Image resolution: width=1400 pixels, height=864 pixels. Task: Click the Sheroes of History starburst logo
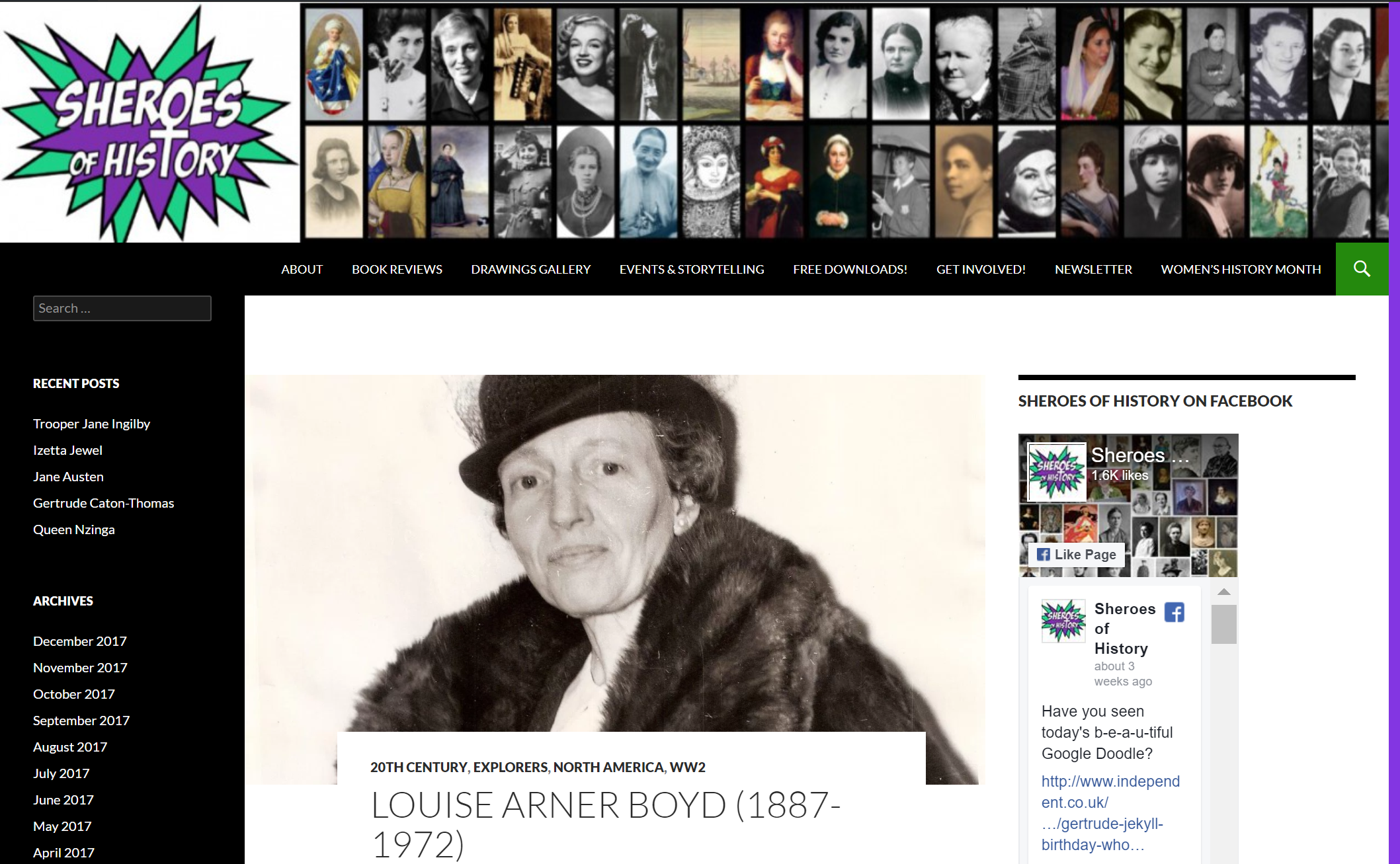149,124
